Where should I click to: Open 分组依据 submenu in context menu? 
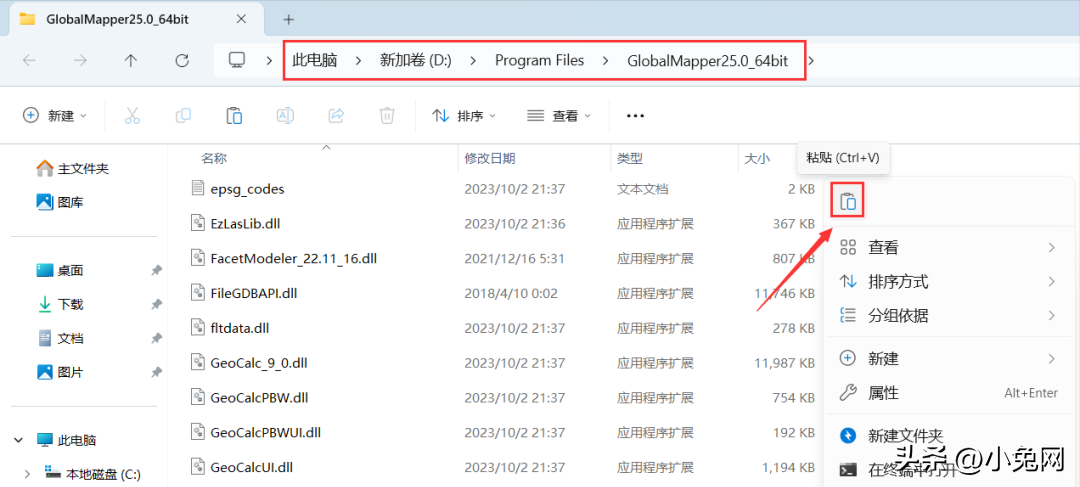tap(948, 316)
